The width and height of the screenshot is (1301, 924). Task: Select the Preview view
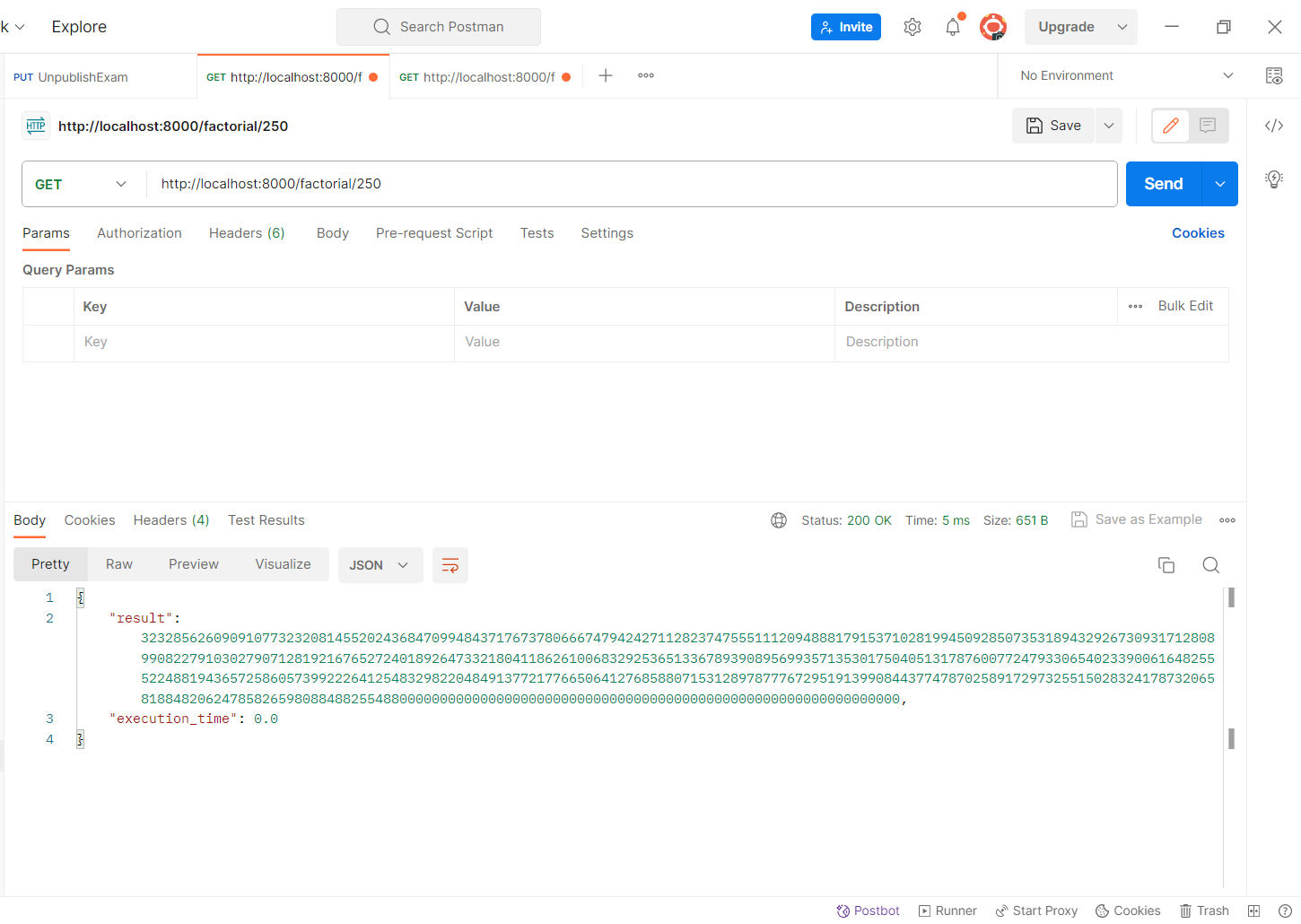tap(194, 564)
